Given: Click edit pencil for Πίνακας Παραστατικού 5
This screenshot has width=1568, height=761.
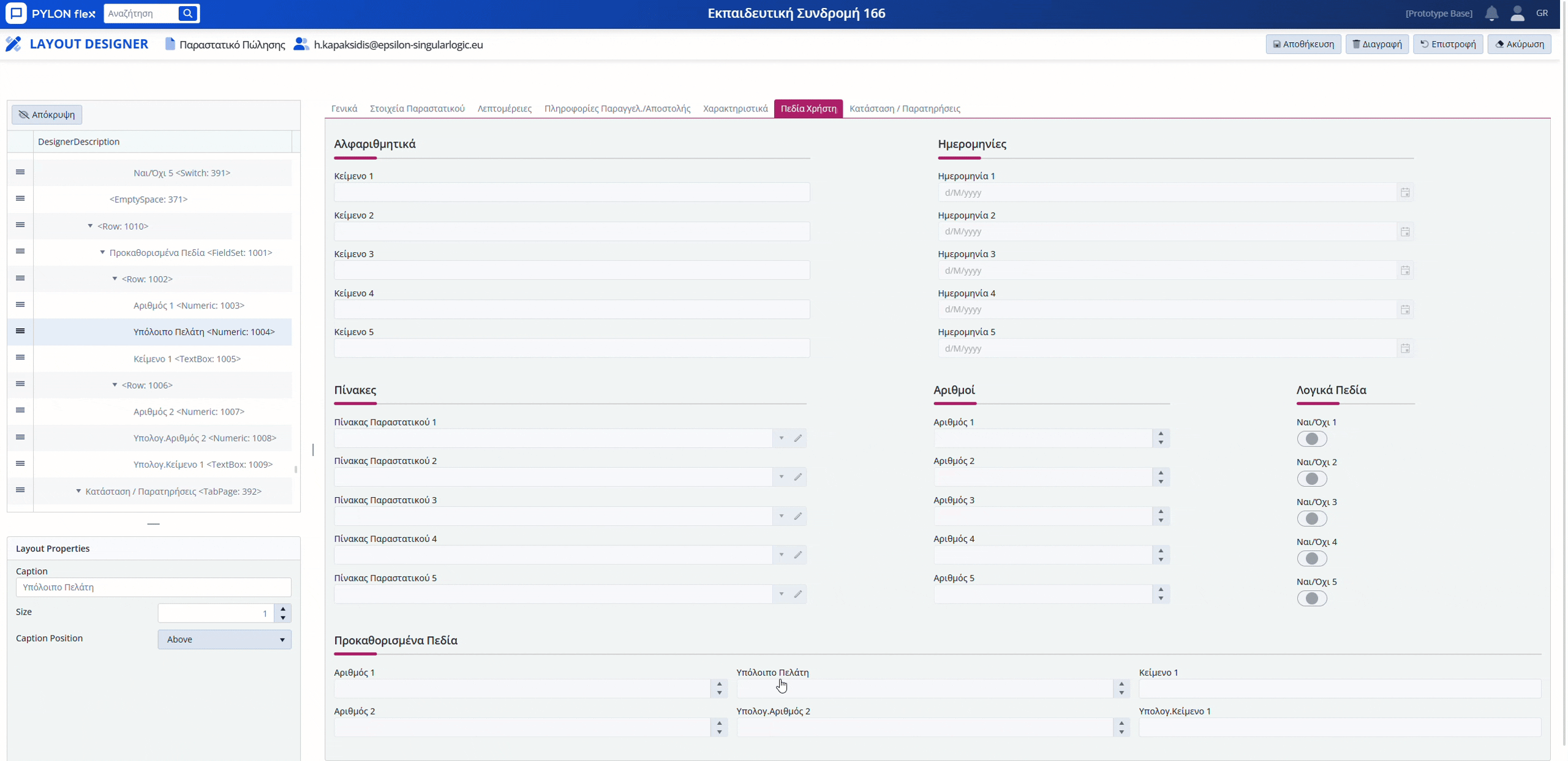Looking at the screenshot, I should [798, 594].
